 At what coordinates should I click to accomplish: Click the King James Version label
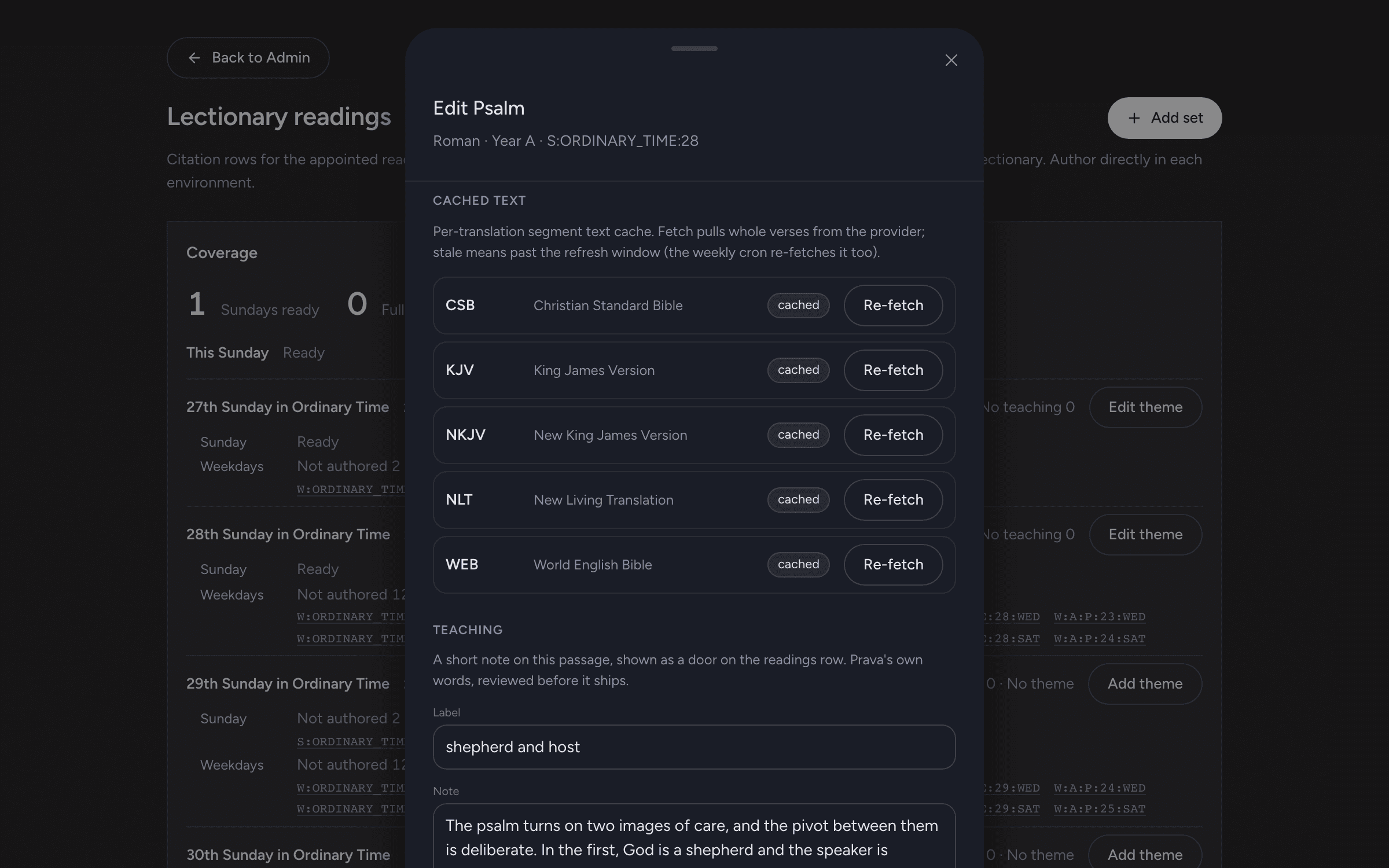(x=594, y=370)
